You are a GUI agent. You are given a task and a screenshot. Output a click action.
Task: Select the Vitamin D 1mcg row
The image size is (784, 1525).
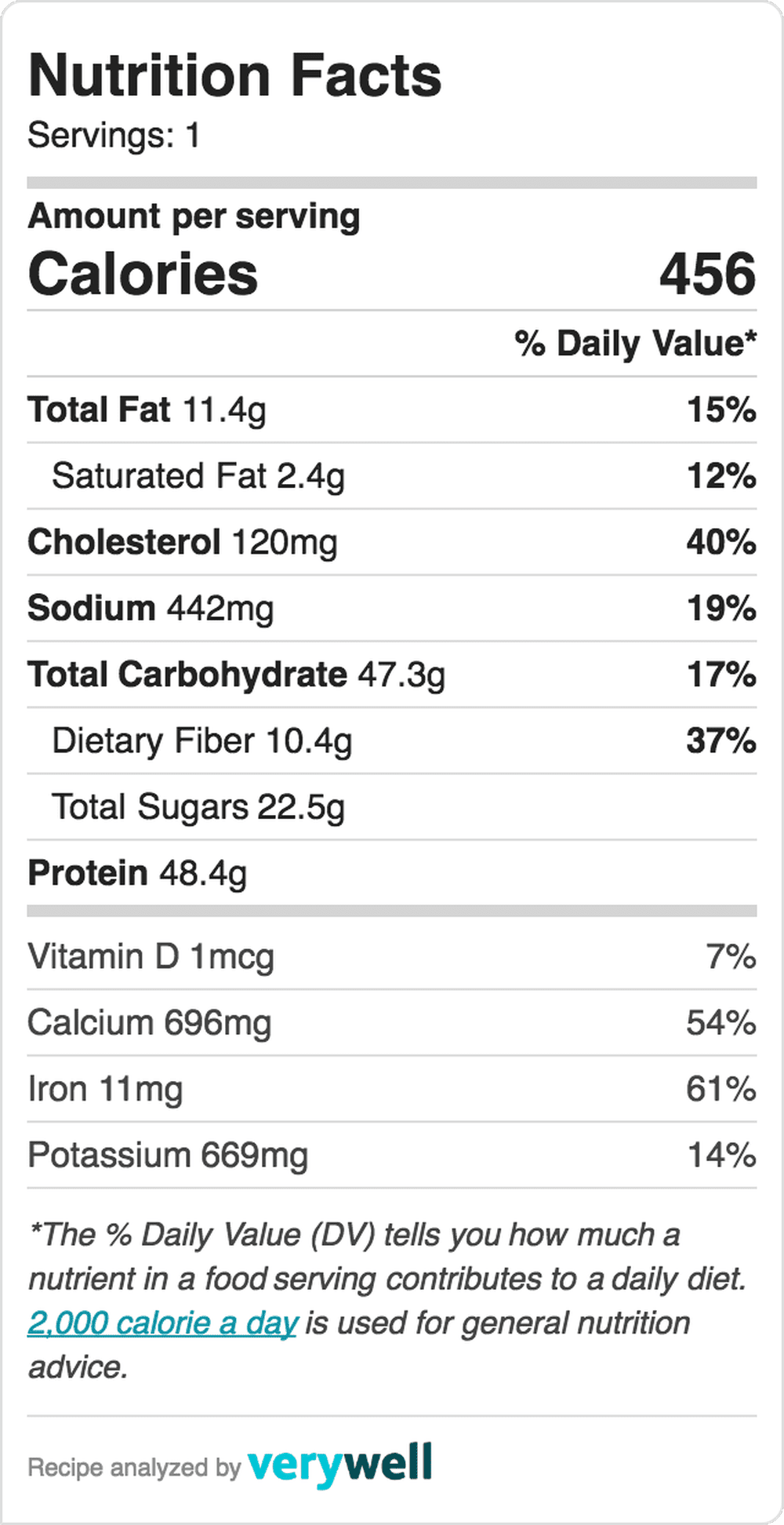[392, 957]
